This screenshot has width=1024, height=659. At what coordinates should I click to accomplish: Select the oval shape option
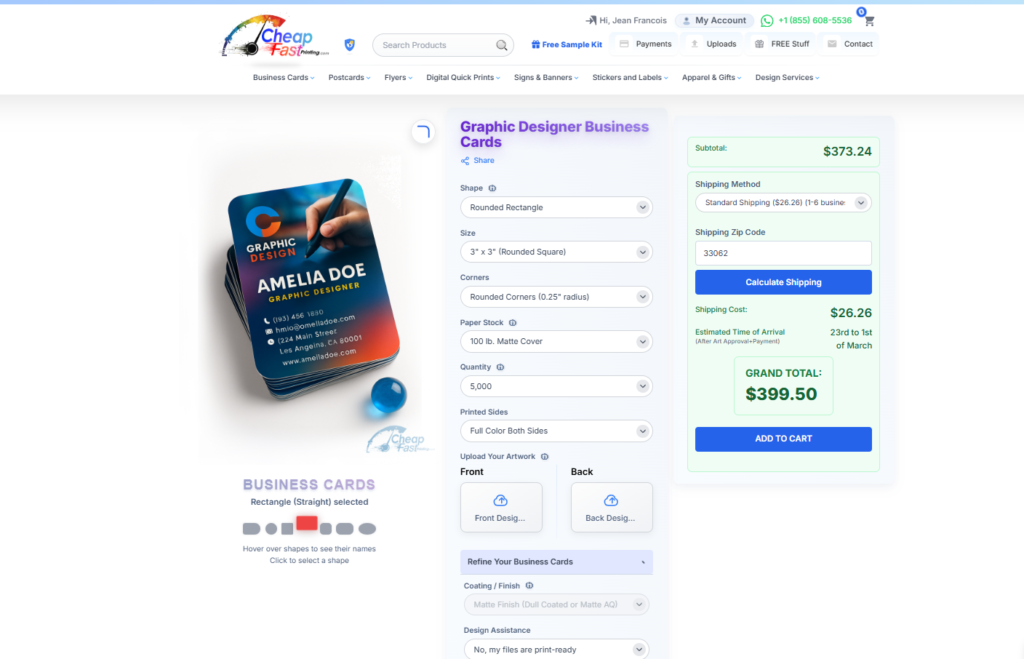(x=367, y=529)
